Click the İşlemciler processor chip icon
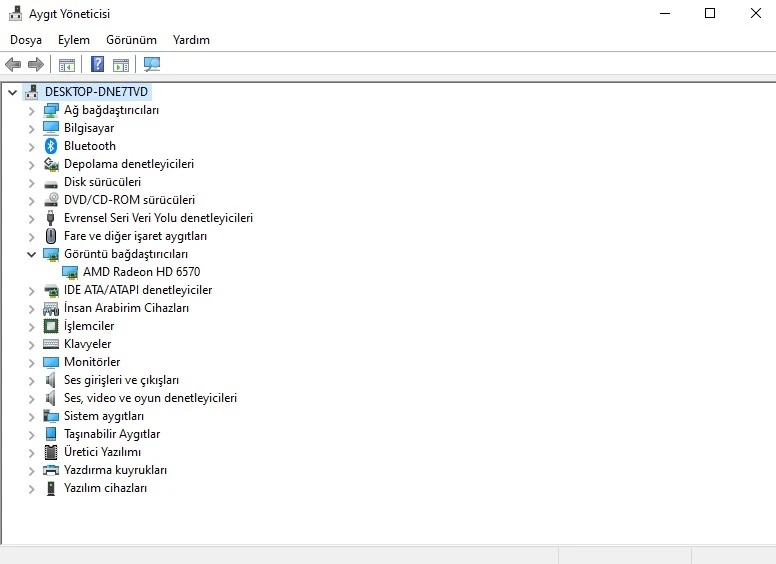 point(50,326)
